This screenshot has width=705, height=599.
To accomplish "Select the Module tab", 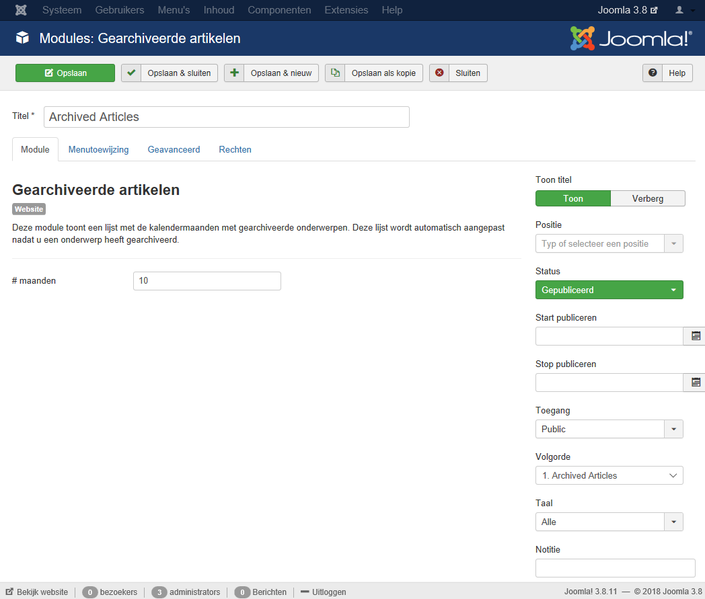I will point(35,149).
